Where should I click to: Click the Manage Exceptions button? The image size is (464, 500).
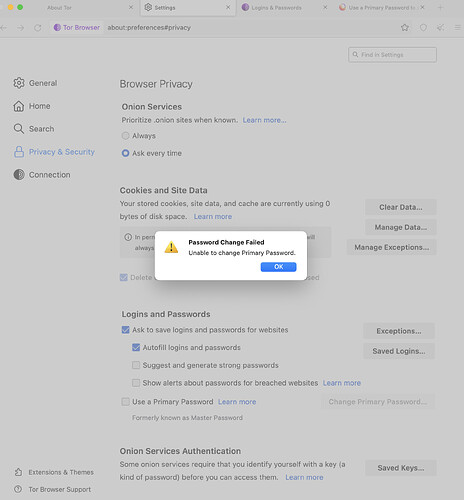[392, 247]
